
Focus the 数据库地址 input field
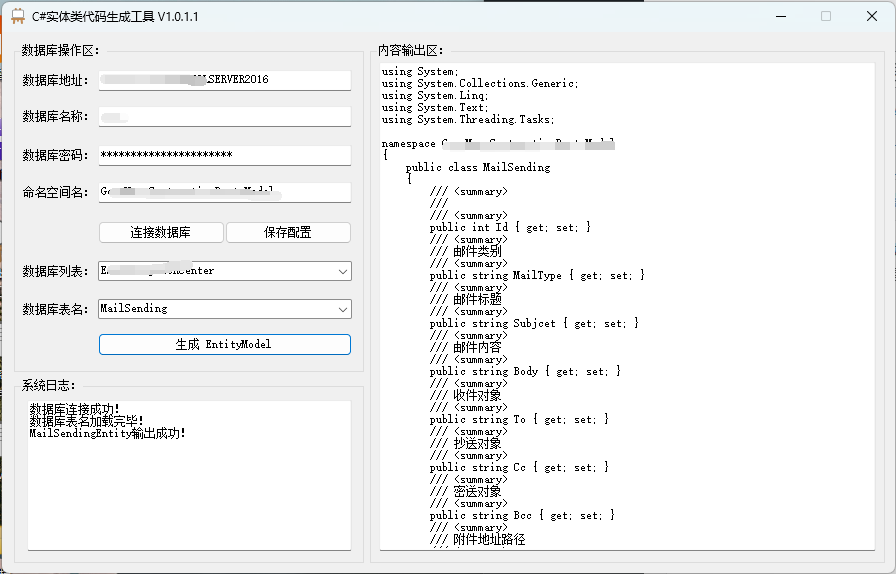click(x=224, y=80)
